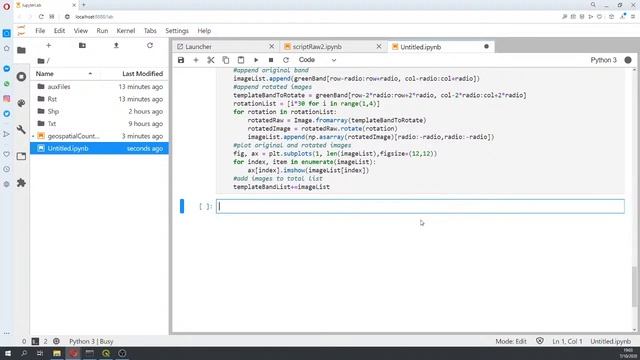
Task: Open a new browser tab with plus
Action: tap(84, 5)
